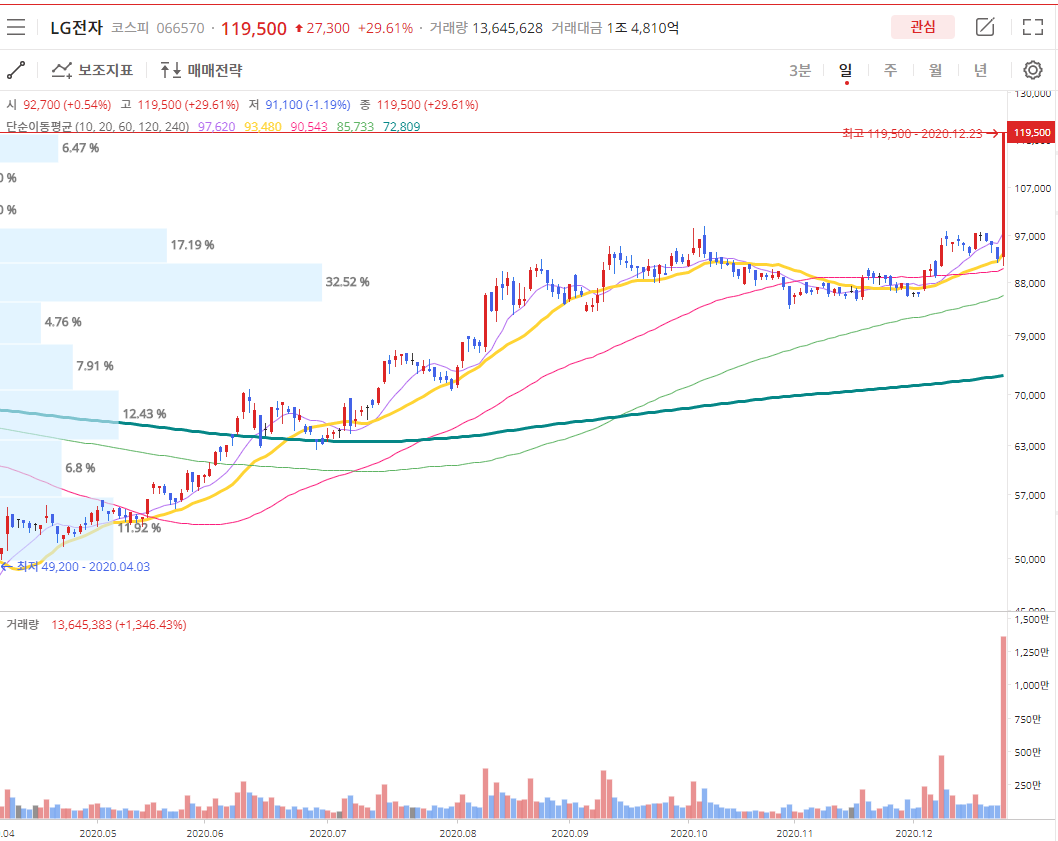Click the 11.92 % volume profile label

tap(140, 528)
